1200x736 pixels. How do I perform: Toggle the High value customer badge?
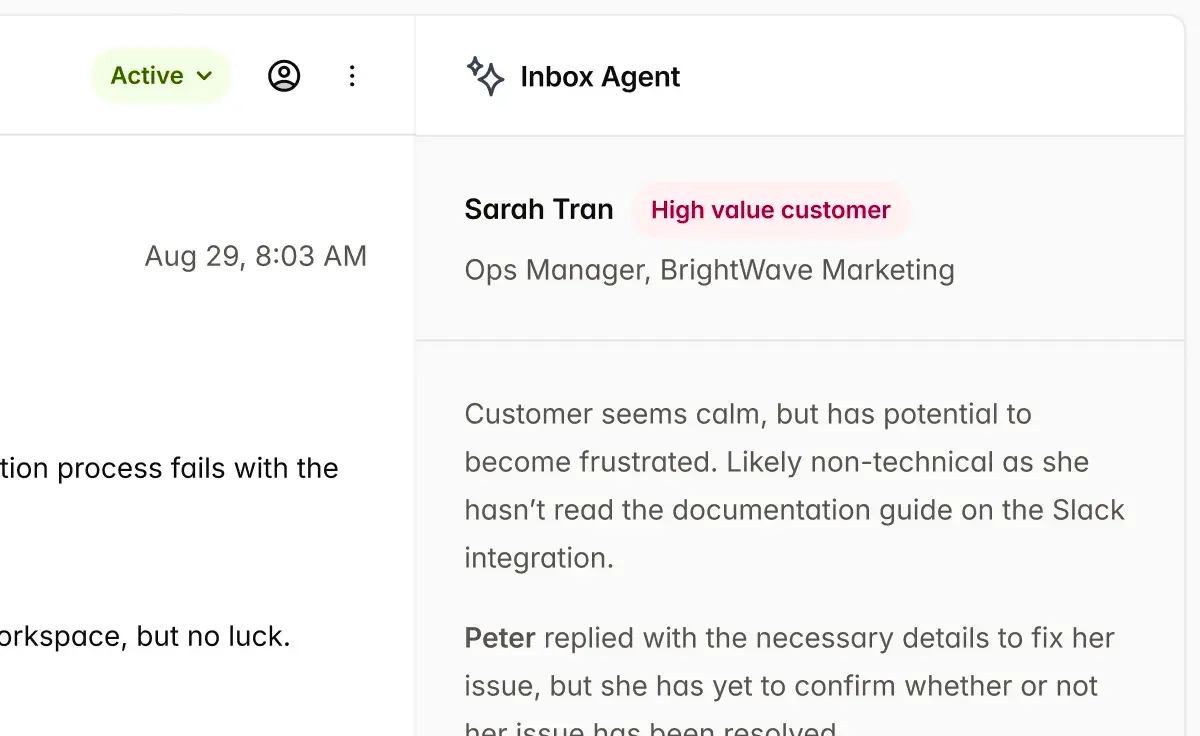(770, 210)
